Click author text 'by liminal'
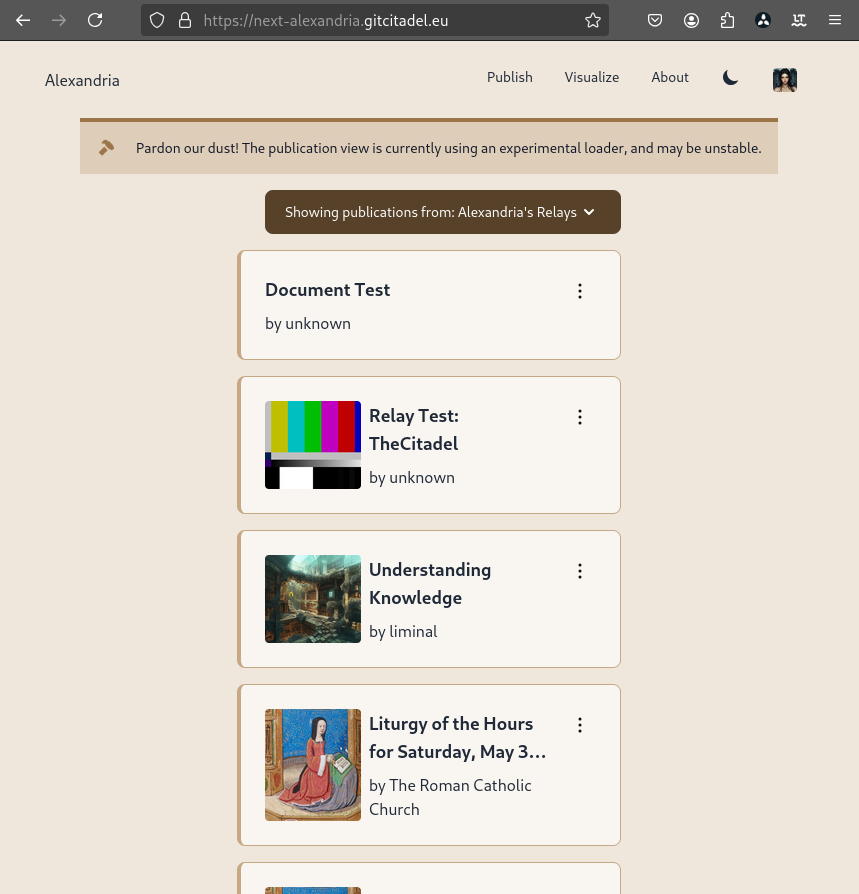 coord(404,632)
